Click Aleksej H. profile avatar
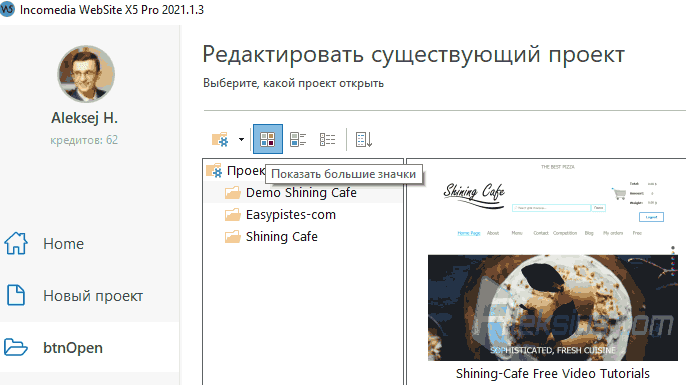Screen dimensions: 686x385 tap(86, 74)
